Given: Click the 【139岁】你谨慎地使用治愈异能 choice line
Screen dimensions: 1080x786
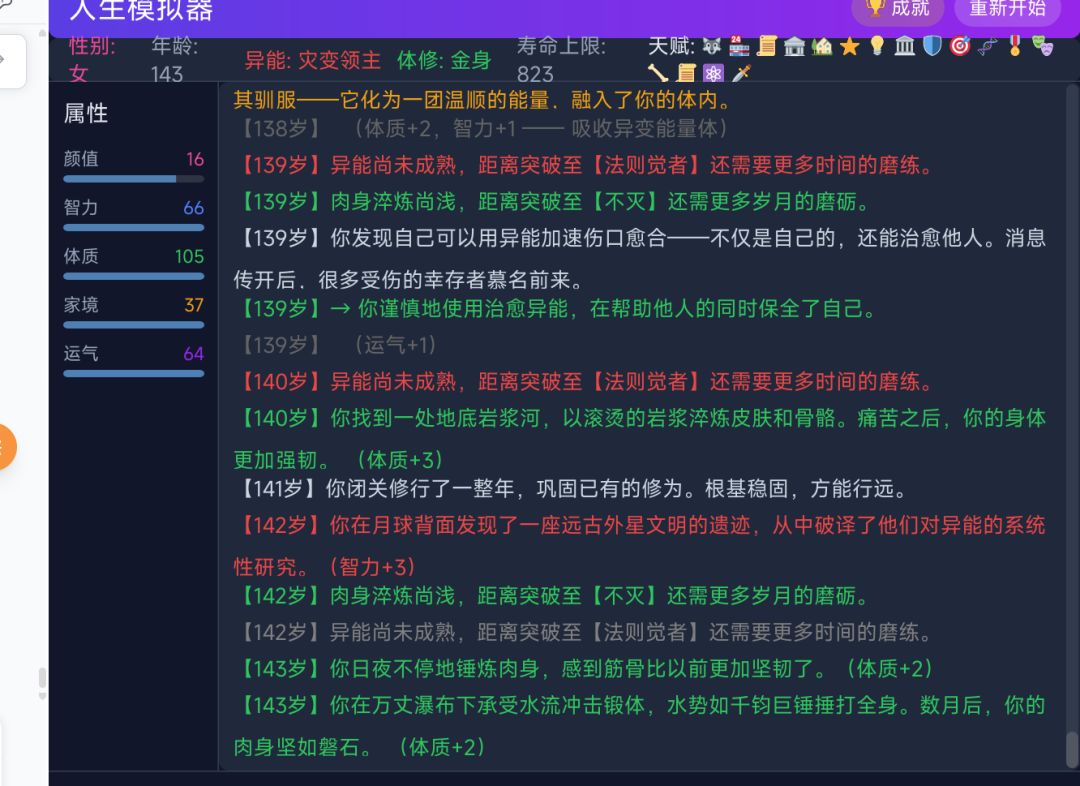Looking at the screenshot, I should point(556,309).
